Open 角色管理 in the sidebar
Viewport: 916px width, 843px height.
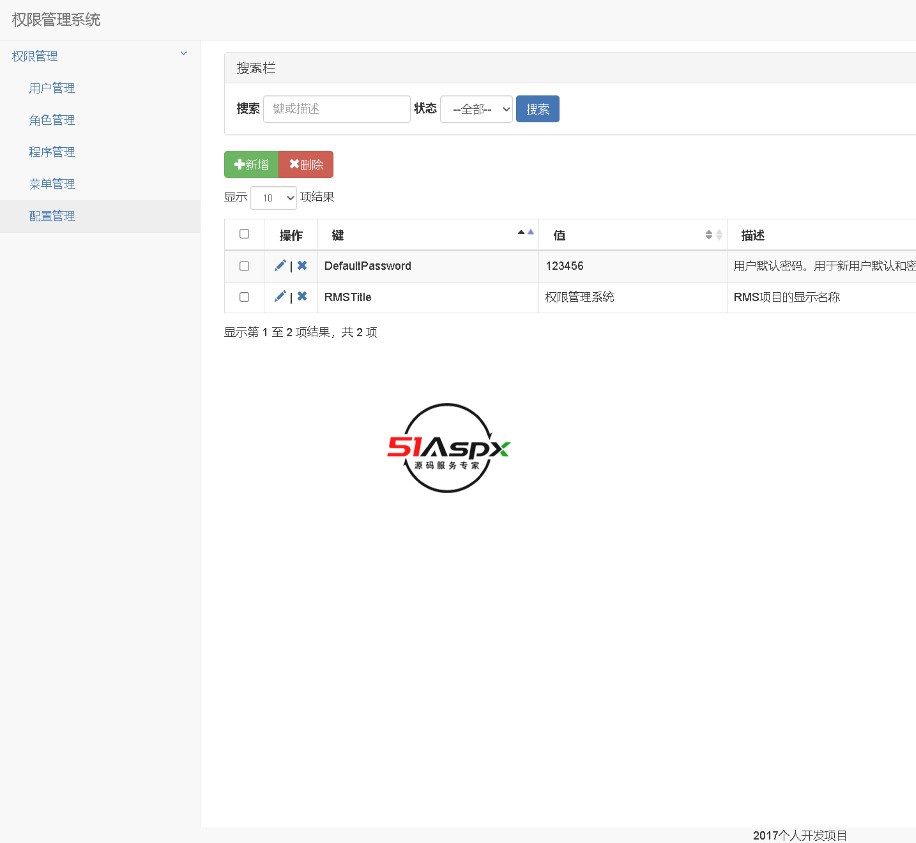pyautogui.click(x=52, y=120)
